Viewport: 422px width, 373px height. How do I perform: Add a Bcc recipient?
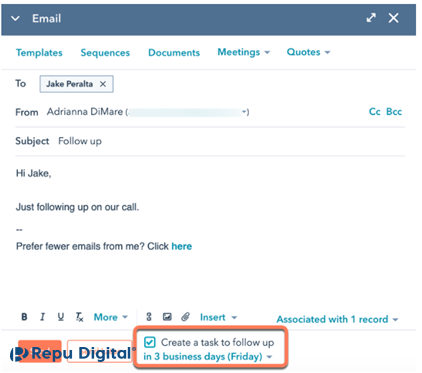pos(394,112)
